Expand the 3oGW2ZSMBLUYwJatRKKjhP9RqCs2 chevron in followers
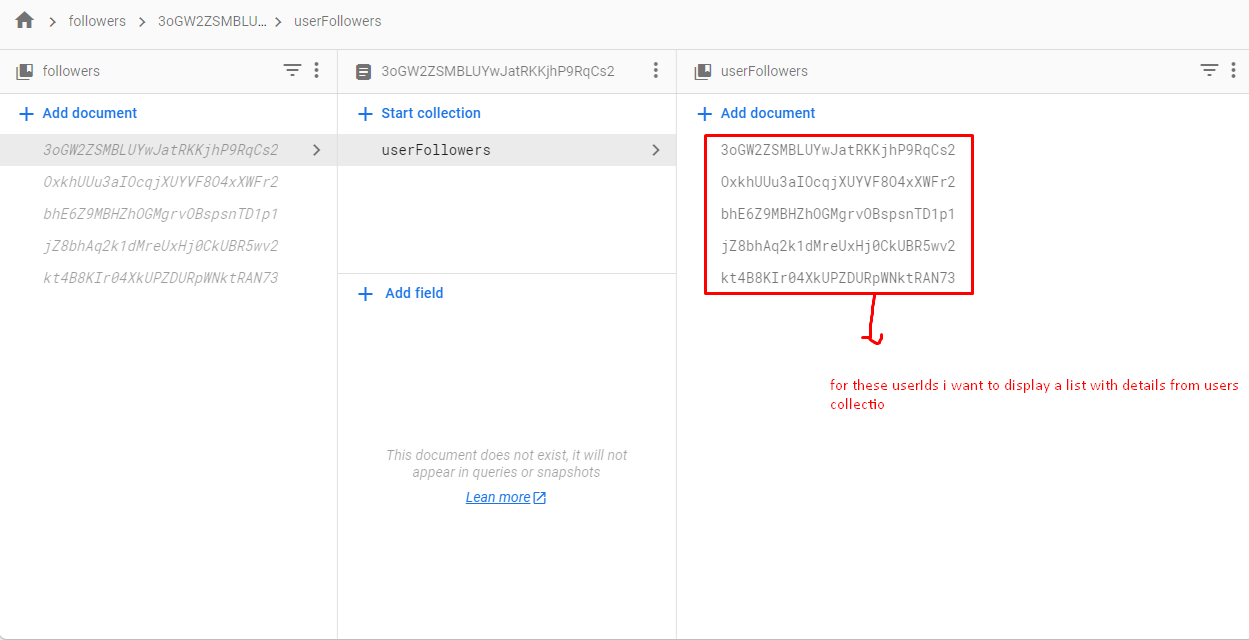 point(317,150)
